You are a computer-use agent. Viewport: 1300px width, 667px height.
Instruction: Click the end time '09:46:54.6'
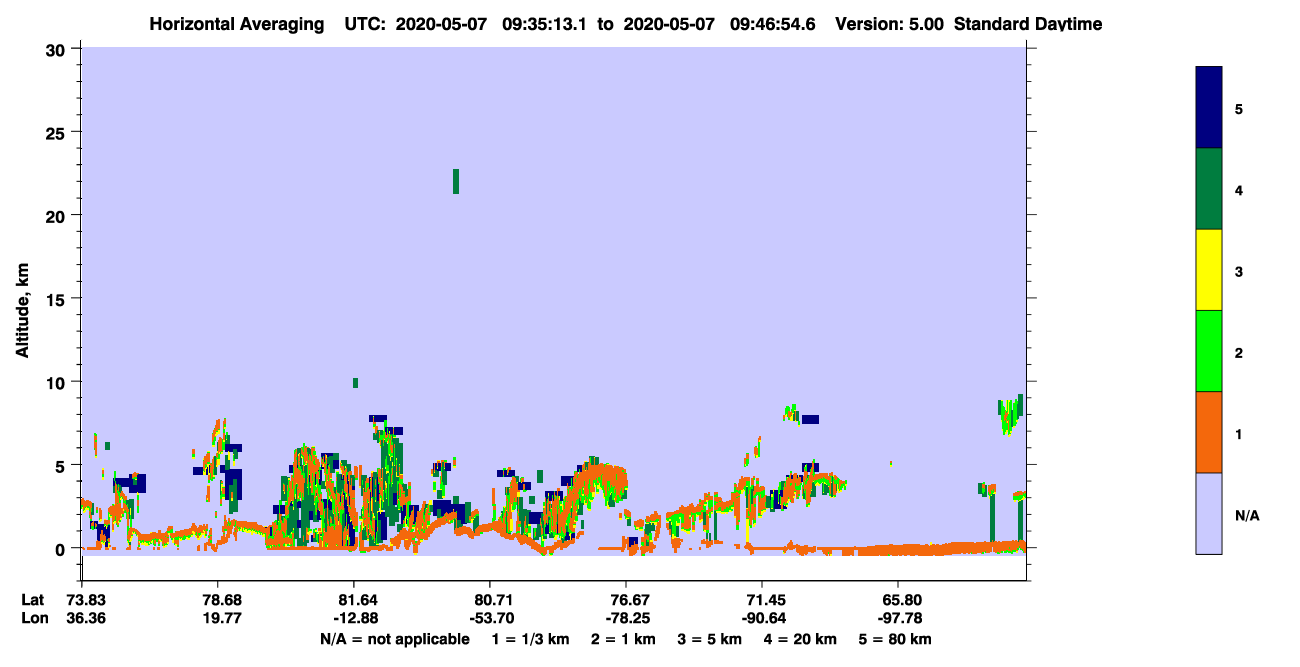(x=772, y=24)
